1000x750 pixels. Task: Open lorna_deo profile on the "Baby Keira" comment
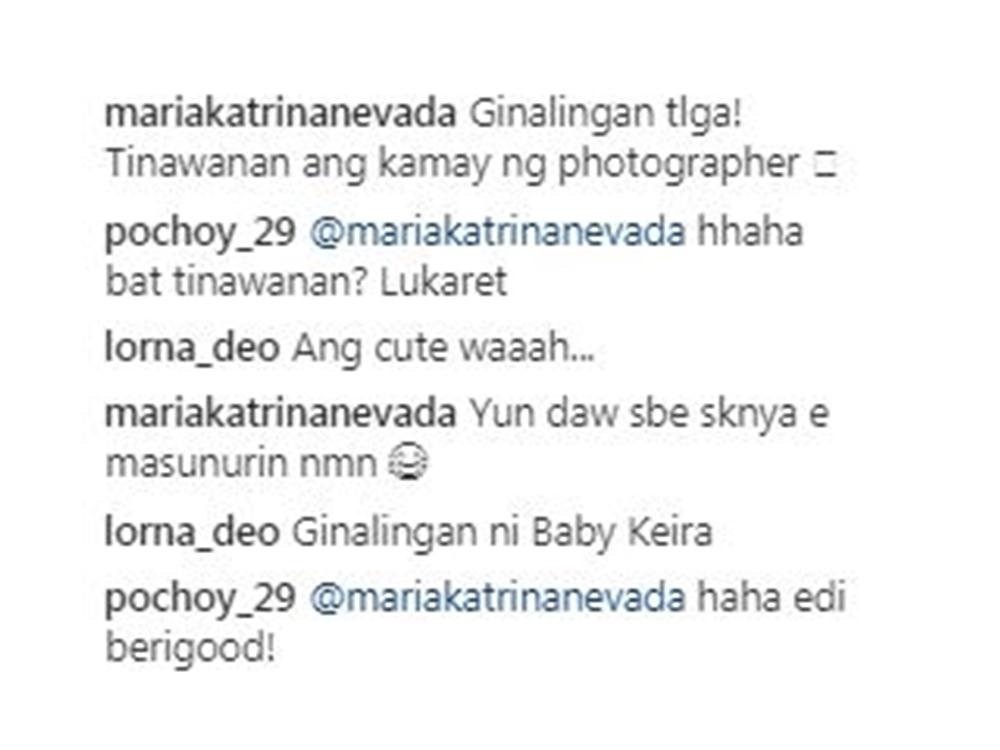(192, 534)
